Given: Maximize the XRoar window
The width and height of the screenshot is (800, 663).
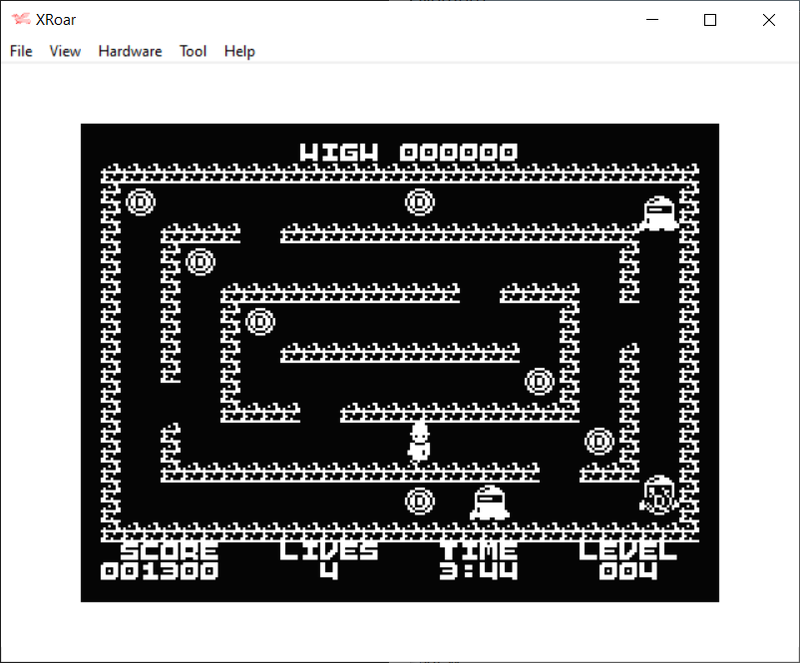Looking at the screenshot, I should 710,20.
